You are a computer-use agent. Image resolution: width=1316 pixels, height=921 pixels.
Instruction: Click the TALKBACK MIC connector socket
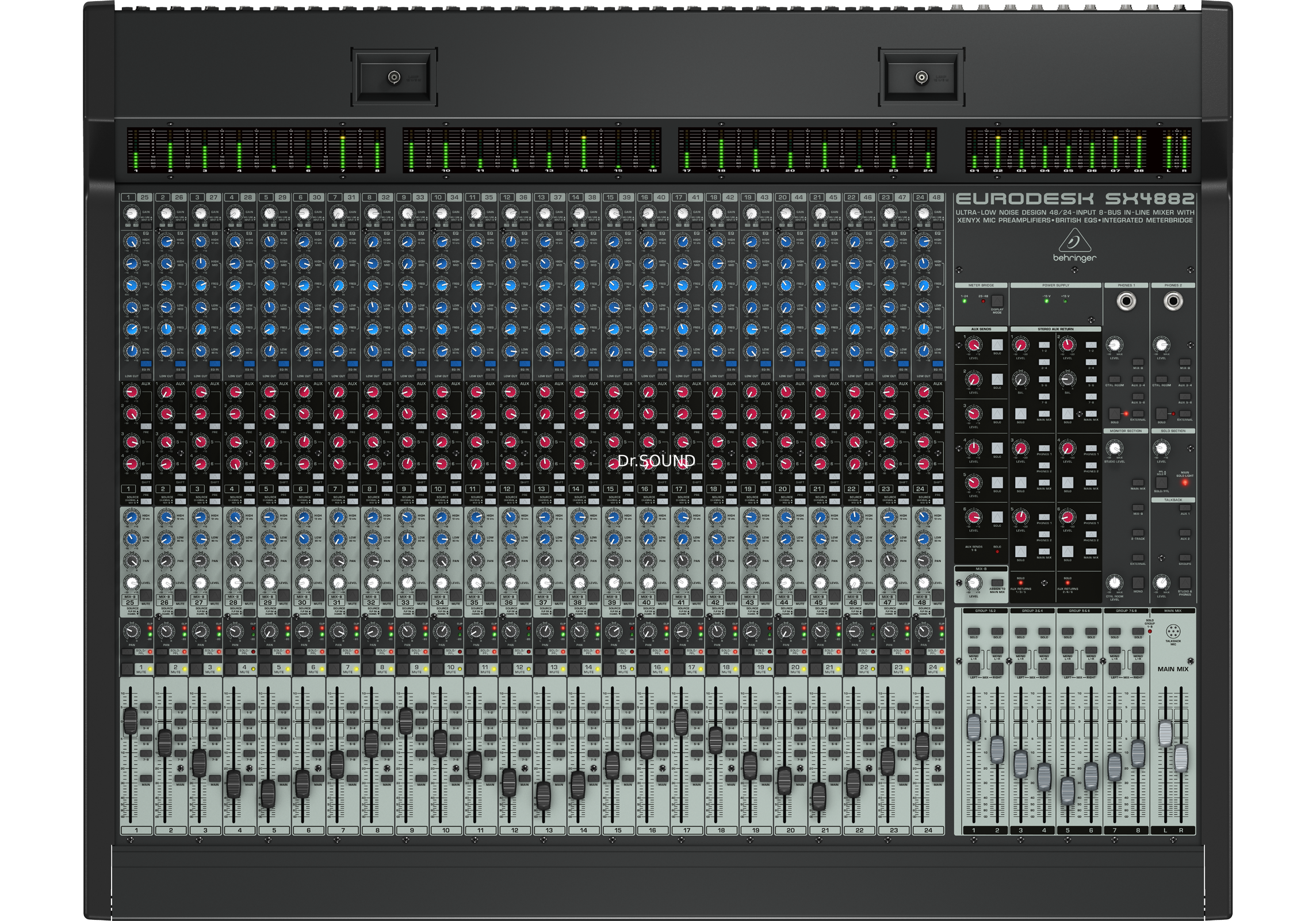pos(1173,631)
